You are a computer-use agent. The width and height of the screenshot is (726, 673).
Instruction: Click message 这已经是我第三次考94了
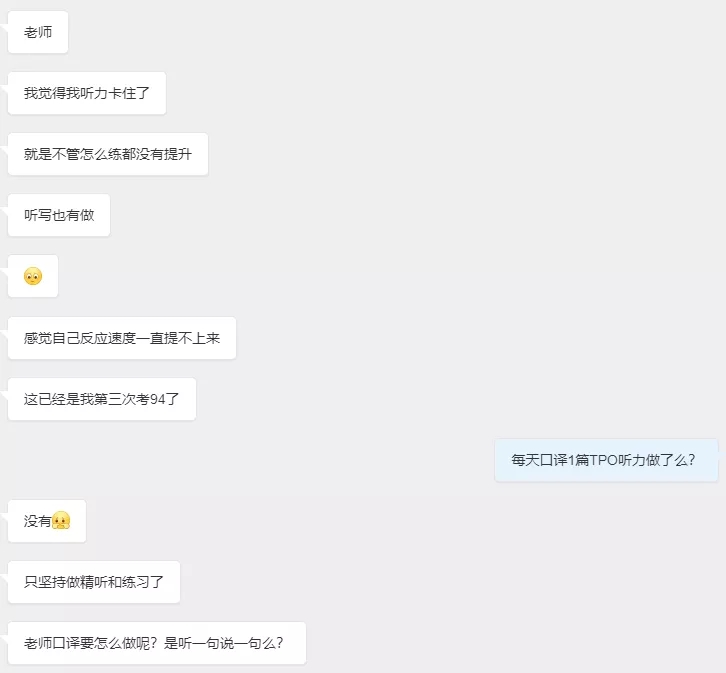[102, 399]
